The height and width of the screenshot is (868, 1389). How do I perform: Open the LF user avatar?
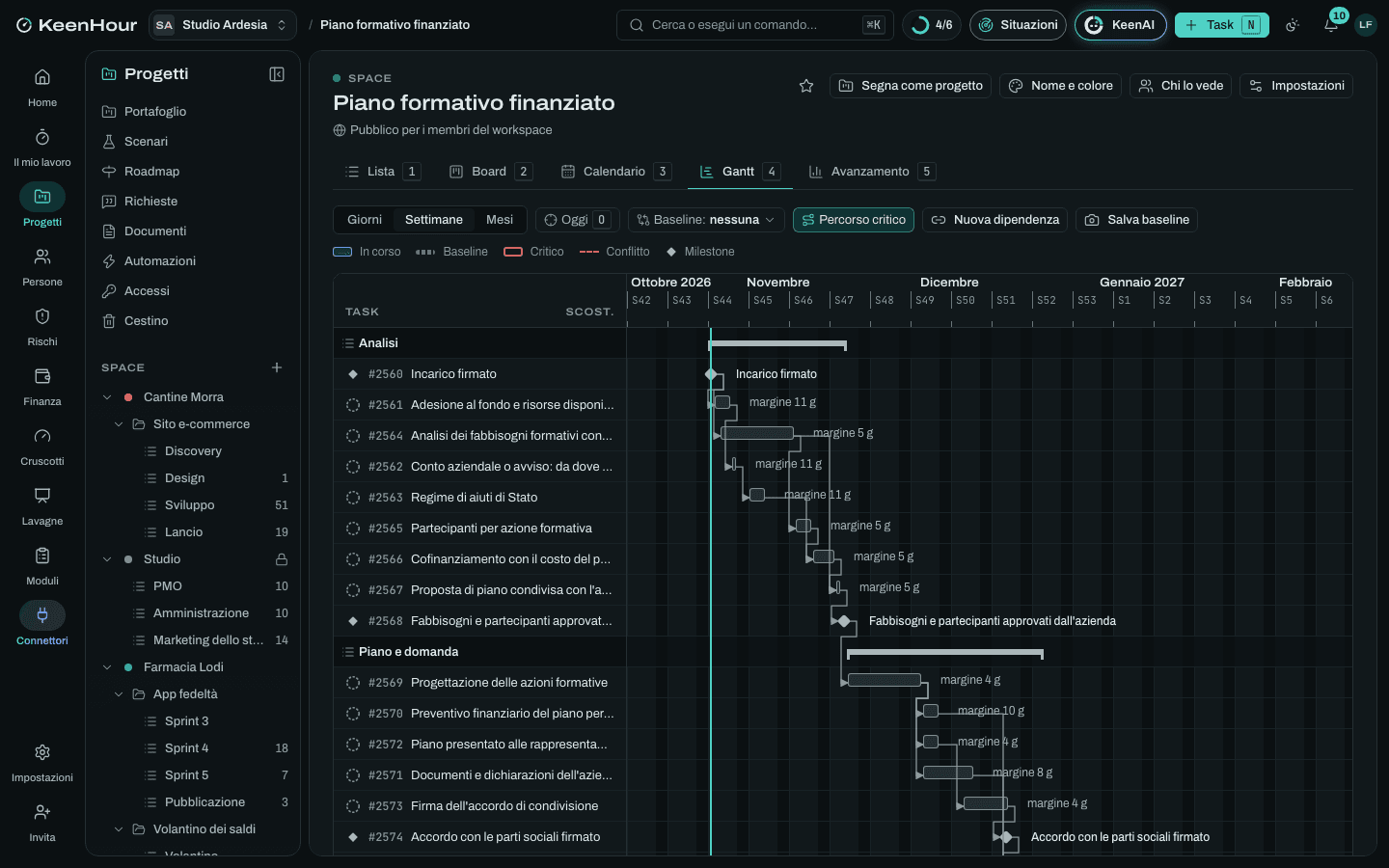coord(1366,25)
